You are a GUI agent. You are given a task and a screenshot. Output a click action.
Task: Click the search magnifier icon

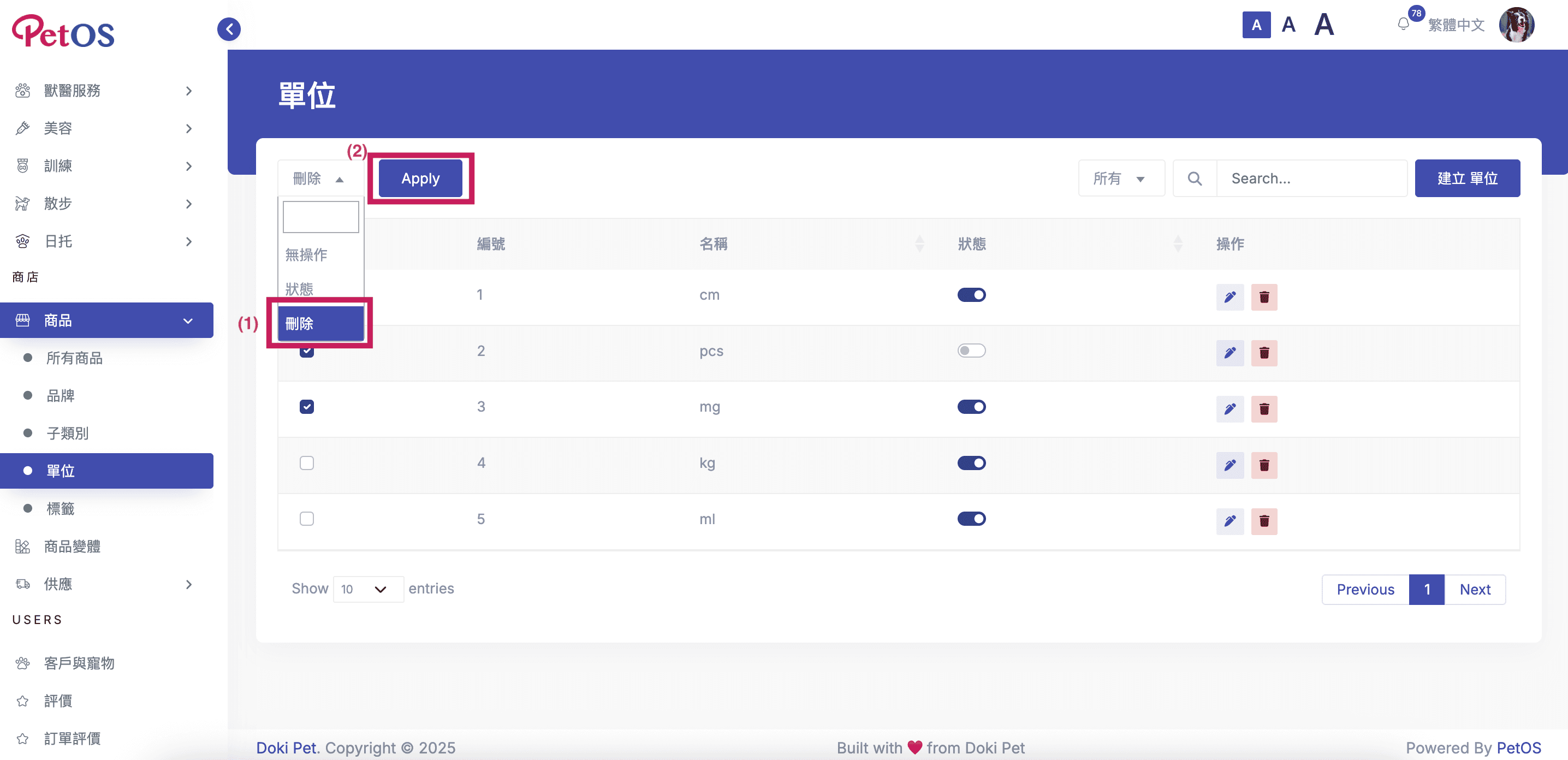pyautogui.click(x=1194, y=179)
